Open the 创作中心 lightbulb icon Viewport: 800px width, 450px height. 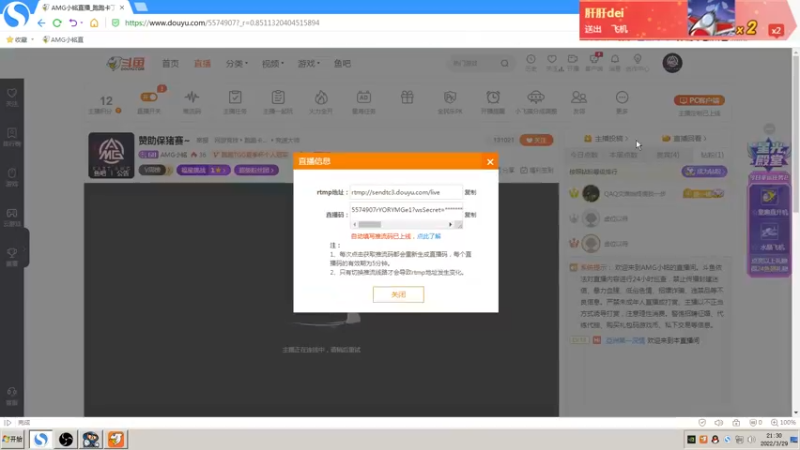pyautogui.click(x=637, y=60)
